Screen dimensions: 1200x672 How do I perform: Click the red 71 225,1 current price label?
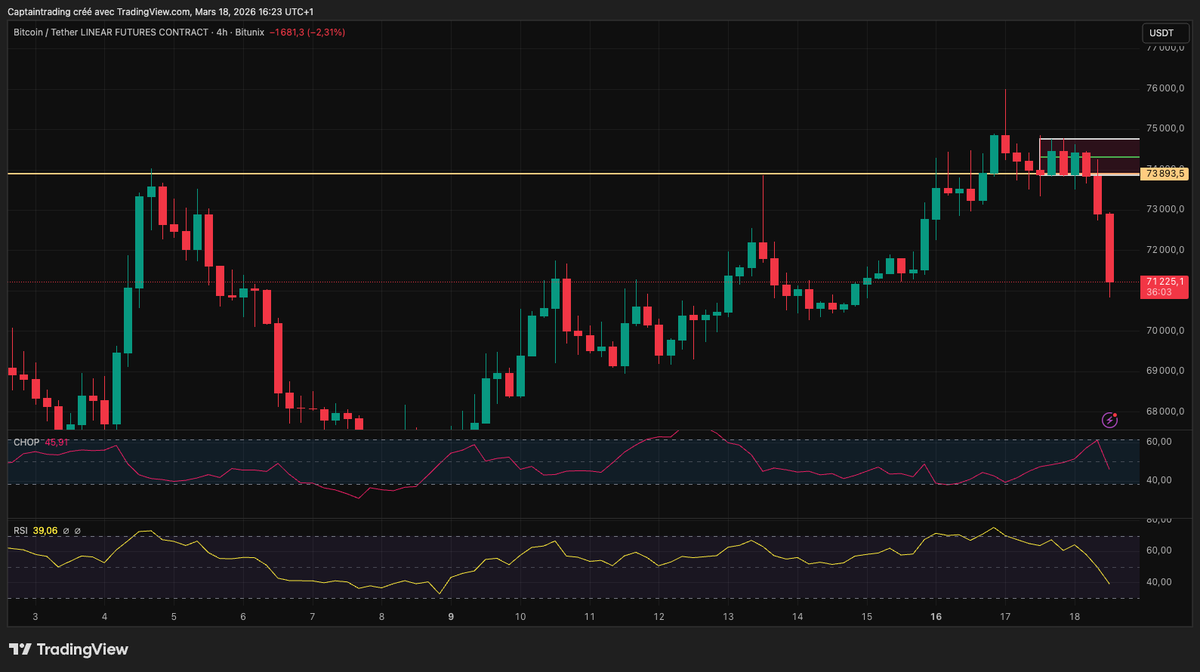pos(1164,281)
